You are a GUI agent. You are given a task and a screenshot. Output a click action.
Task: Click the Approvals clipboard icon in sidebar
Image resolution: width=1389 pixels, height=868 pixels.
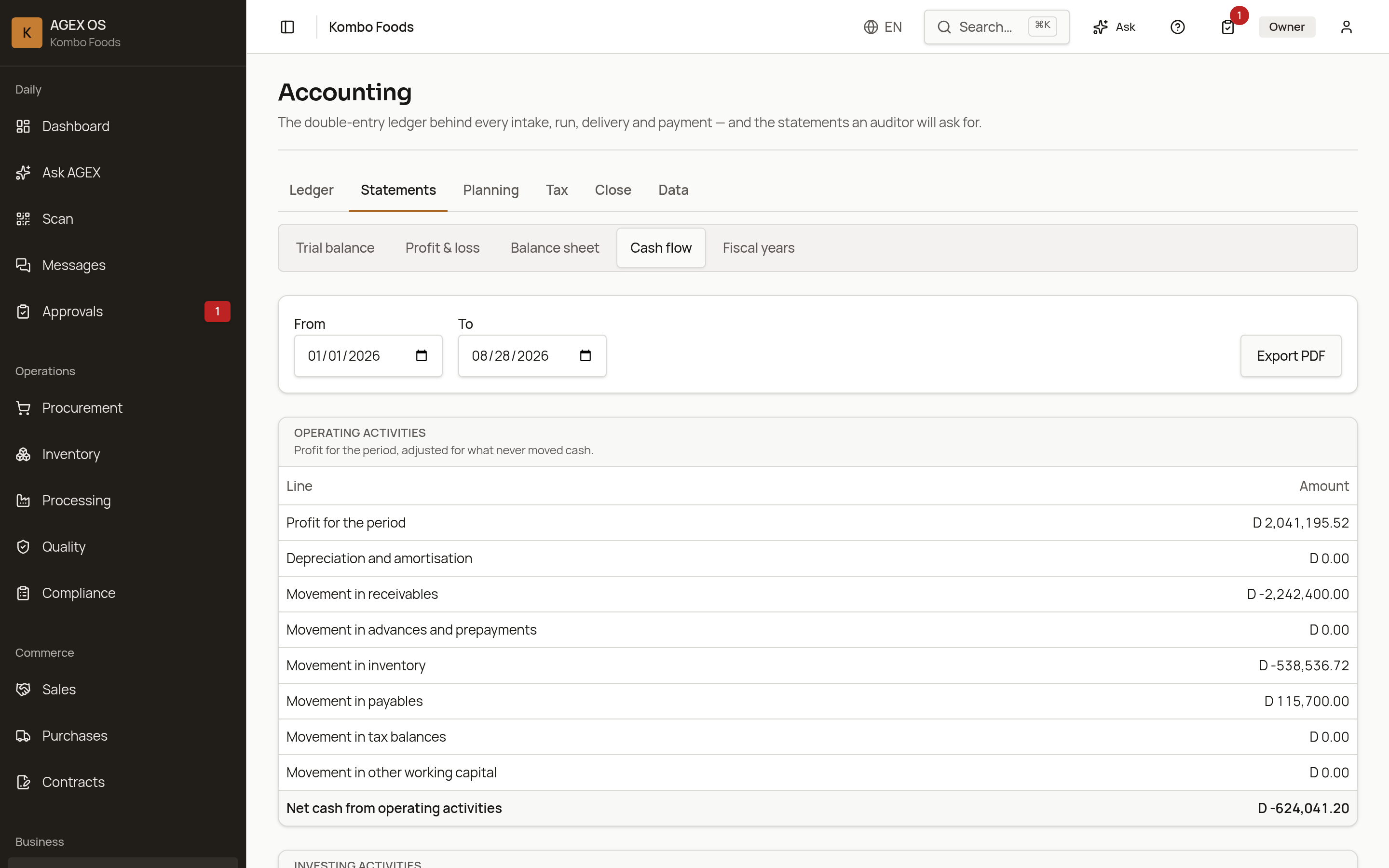23,312
